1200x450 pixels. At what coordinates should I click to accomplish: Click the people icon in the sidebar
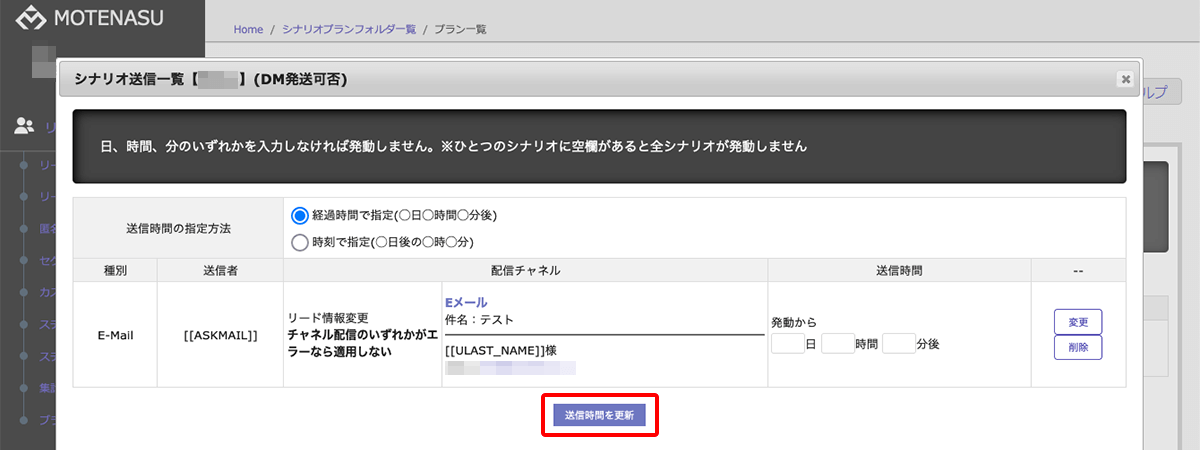coord(25,125)
